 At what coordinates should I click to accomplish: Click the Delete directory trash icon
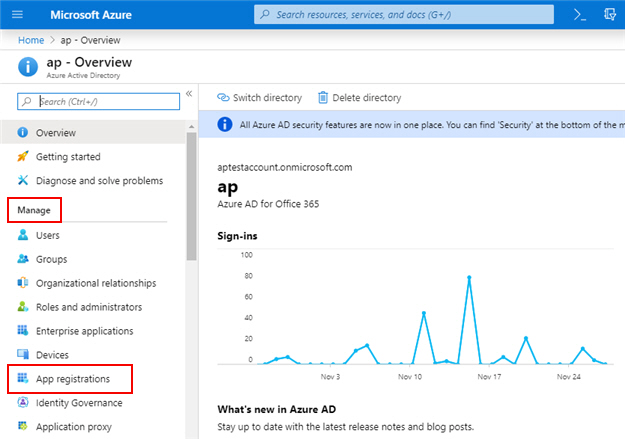[323, 97]
